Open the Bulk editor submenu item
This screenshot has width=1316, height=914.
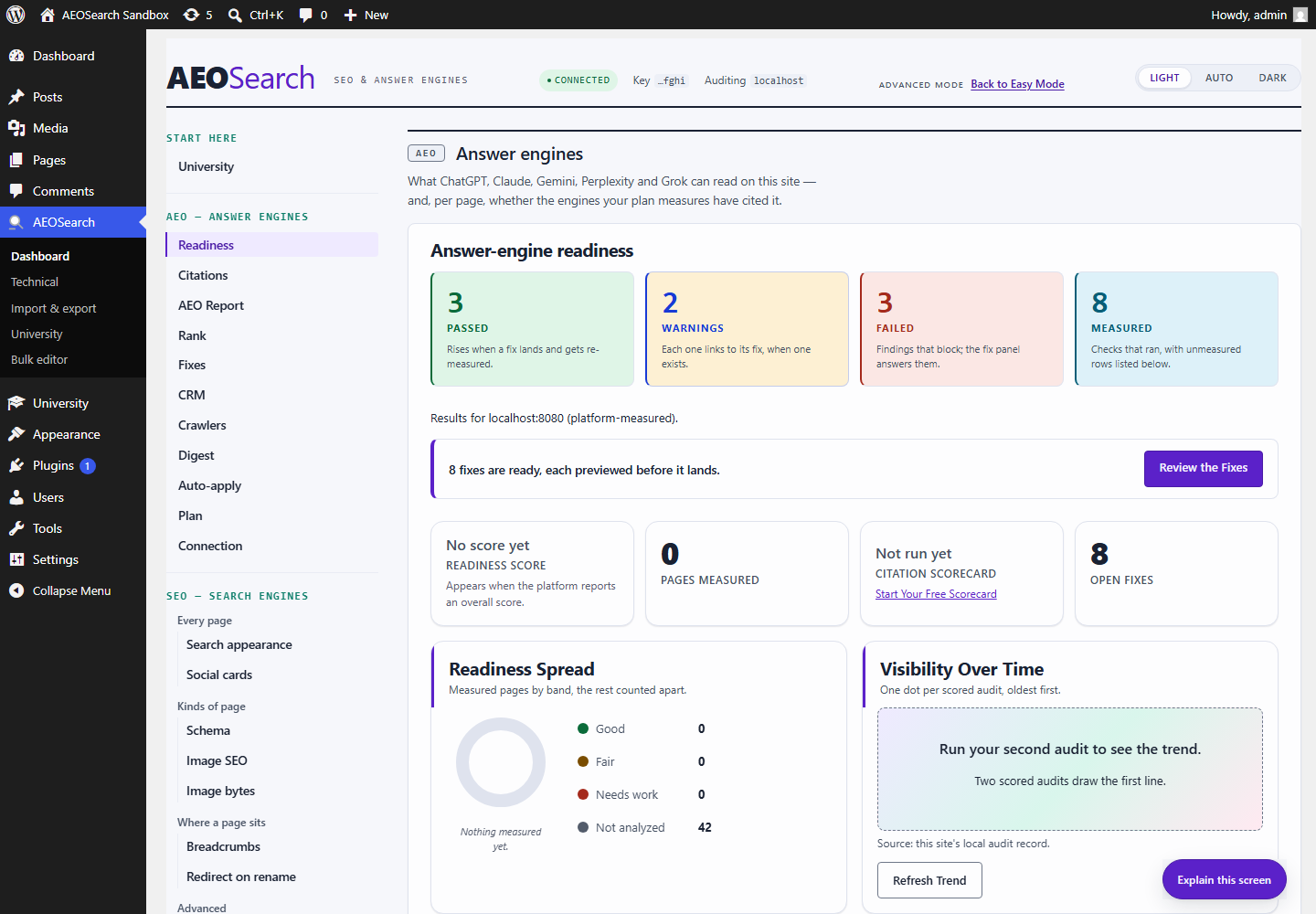coord(39,360)
